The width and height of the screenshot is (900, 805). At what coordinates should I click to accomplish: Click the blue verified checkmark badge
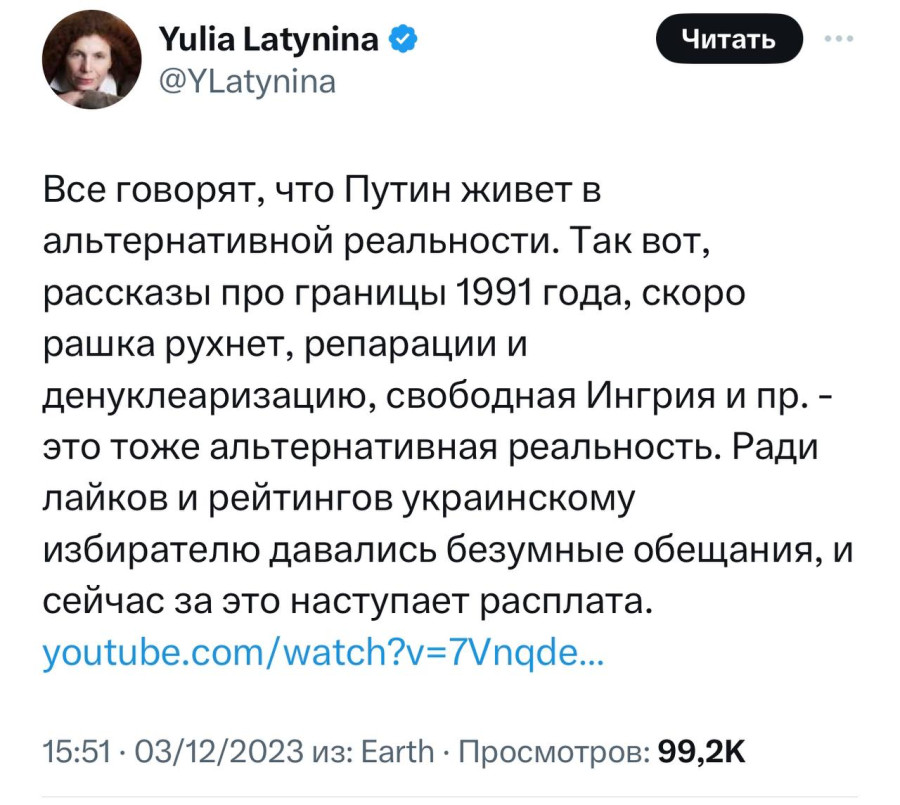coord(404,39)
